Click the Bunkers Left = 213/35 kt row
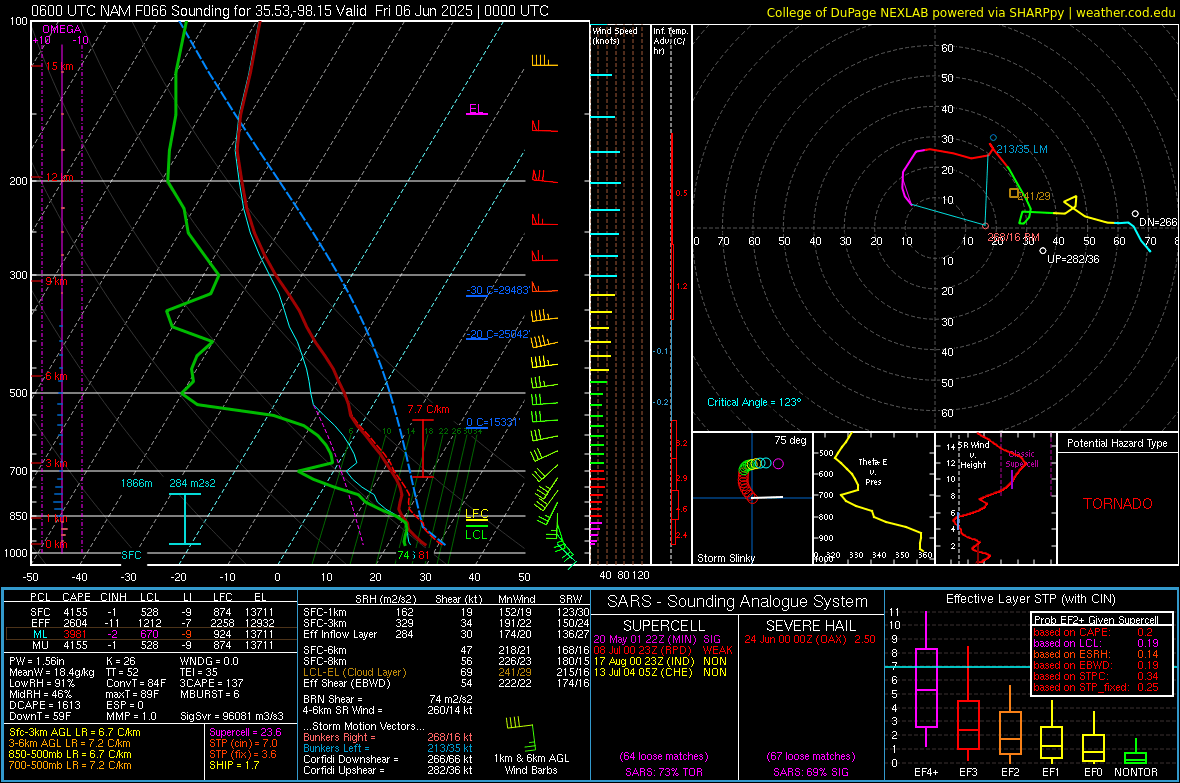 point(388,748)
